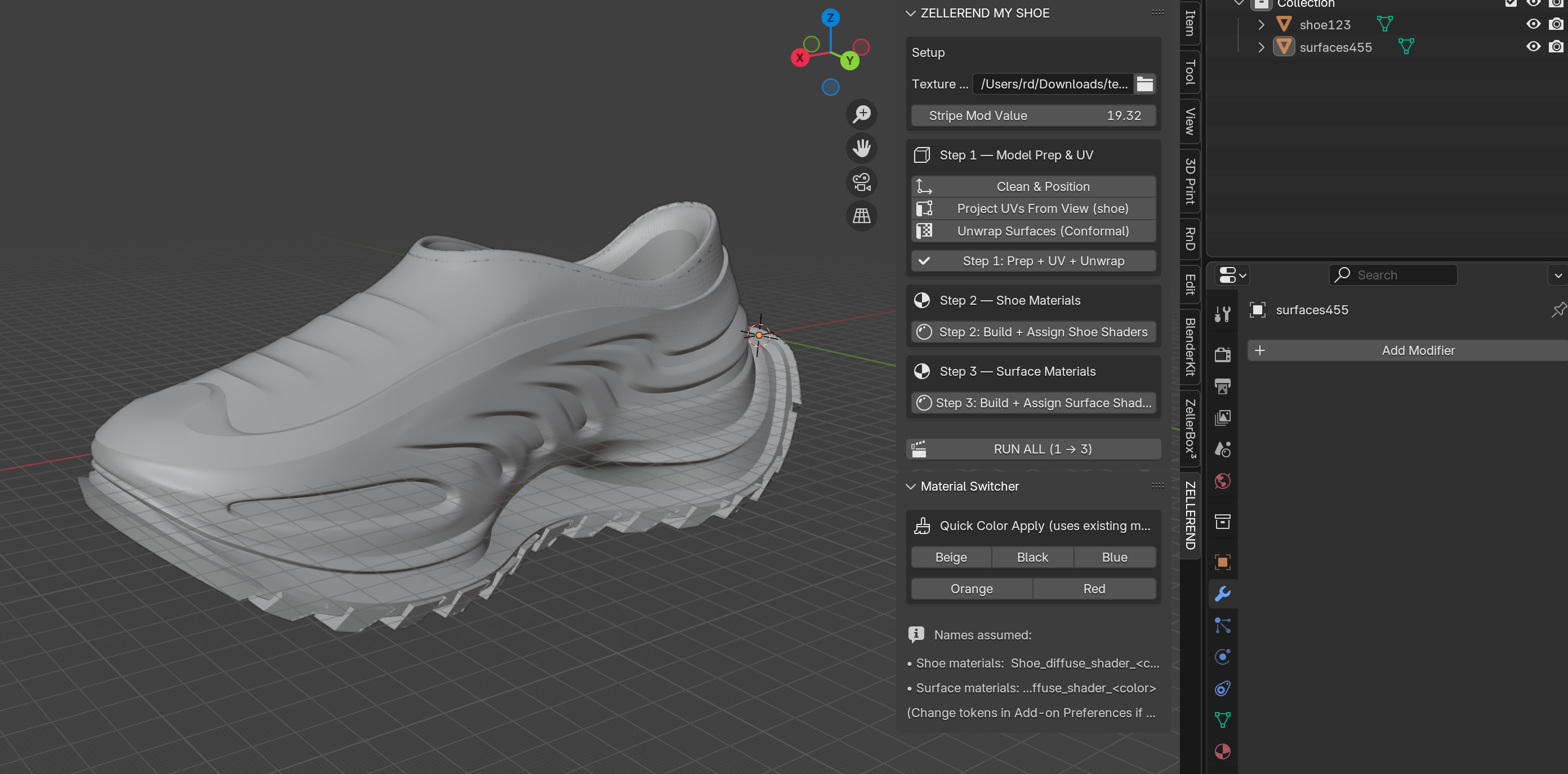
Task: Hide shoe123 with eye icon
Action: pos(1533,24)
